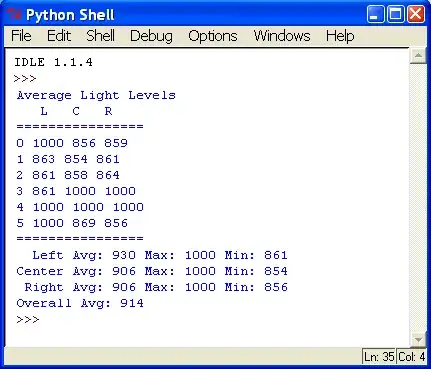Click row 5 value 869

pyautogui.click(x=84, y=223)
